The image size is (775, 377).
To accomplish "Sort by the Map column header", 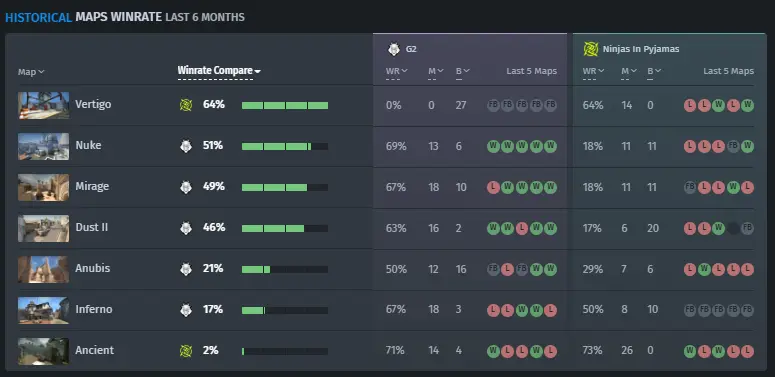I will 31,72.
